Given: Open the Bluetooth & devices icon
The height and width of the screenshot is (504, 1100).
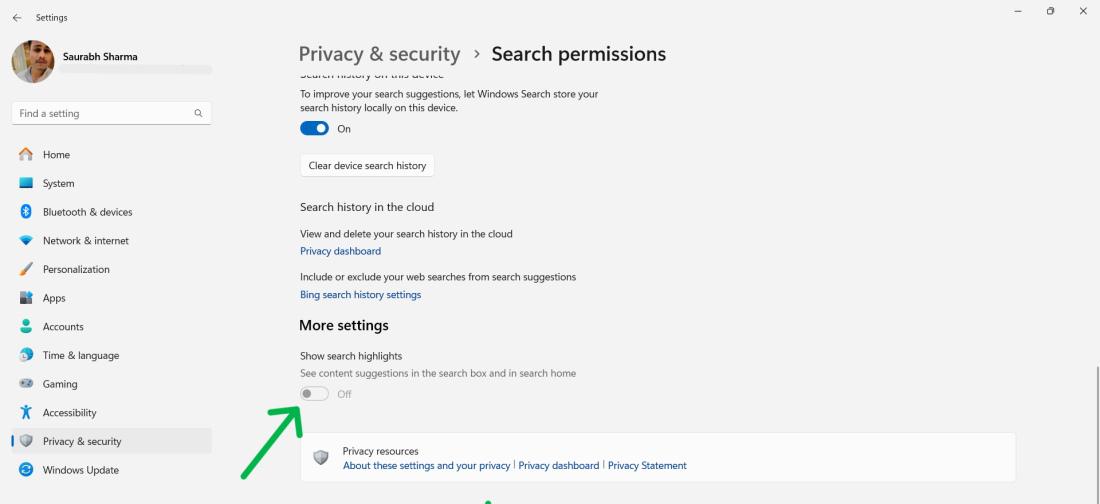Looking at the screenshot, I should pos(27,212).
